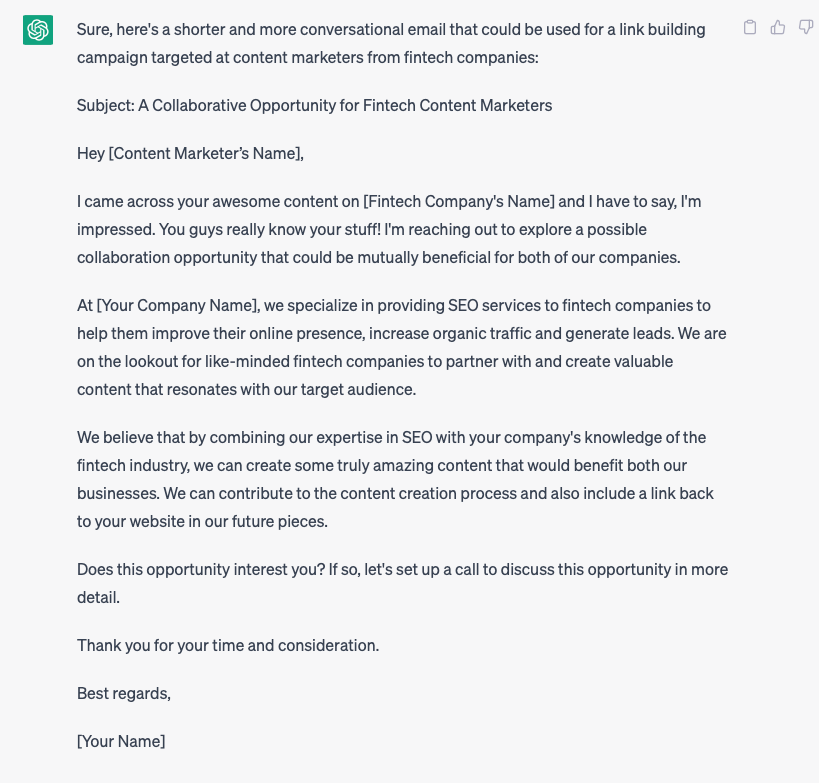The image size is (819, 783).
Task: Click the line starting 'collaboration opportunity that could be'
Action: (x=379, y=258)
